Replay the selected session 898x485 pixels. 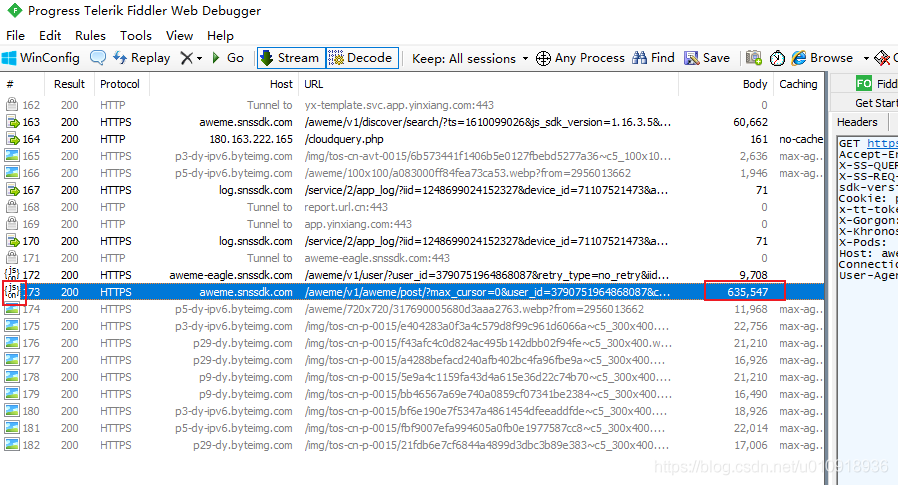pyautogui.click(x=141, y=58)
